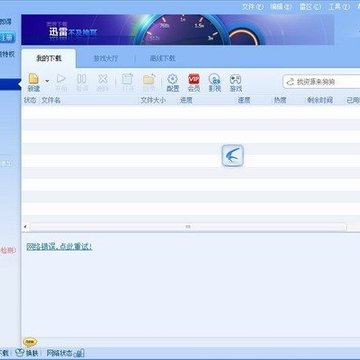Click the 注册 register button in the sidebar
This screenshot has width=360, height=360.
pos(7,38)
